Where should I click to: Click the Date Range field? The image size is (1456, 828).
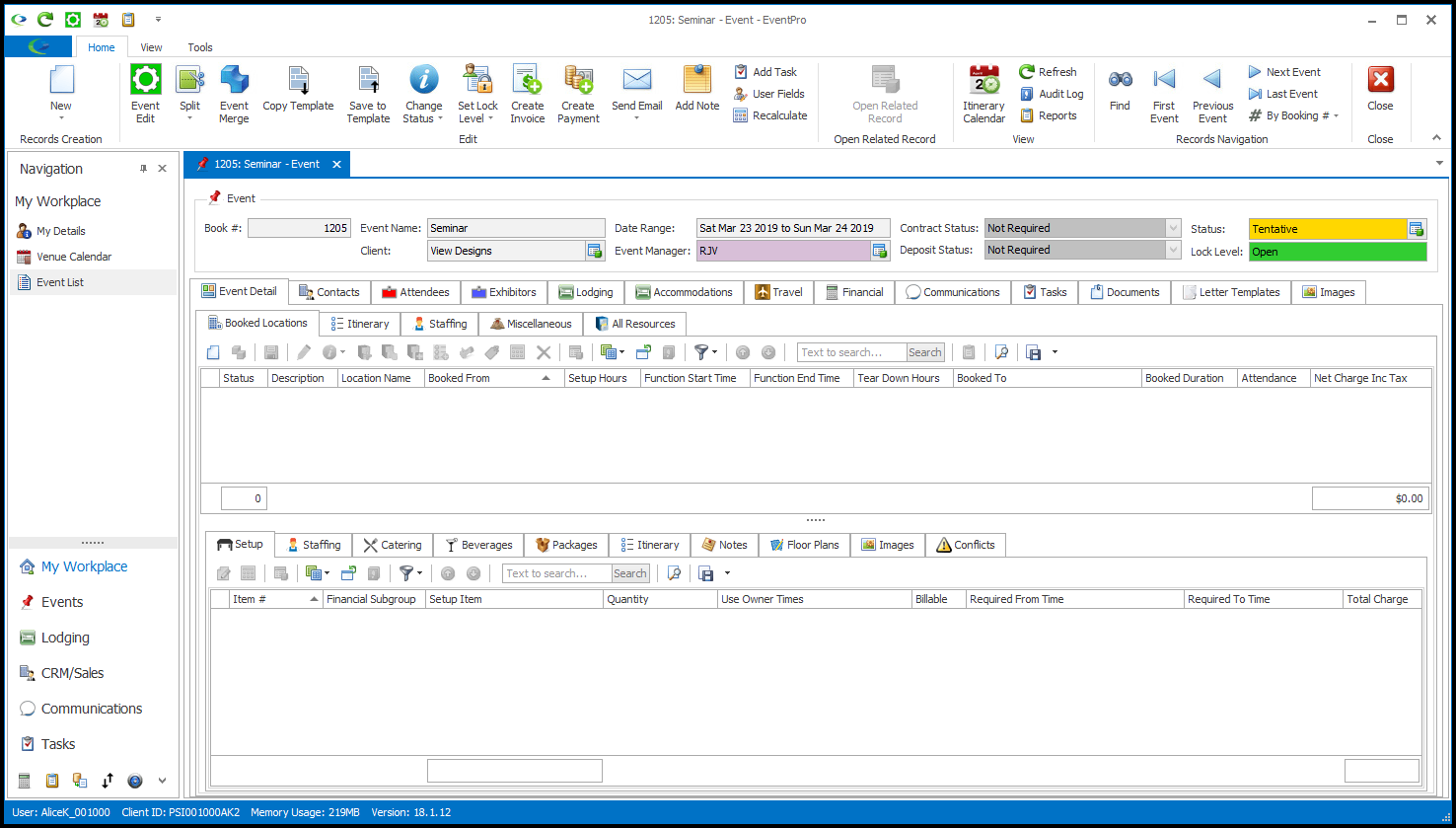click(x=793, y=228)
